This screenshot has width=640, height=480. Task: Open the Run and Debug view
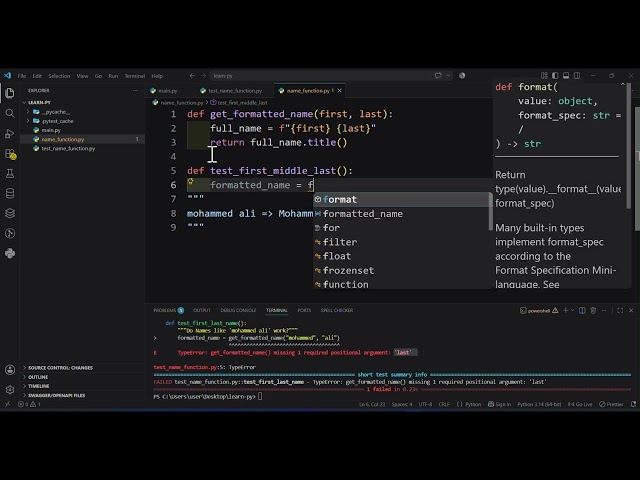click(10, 133)
